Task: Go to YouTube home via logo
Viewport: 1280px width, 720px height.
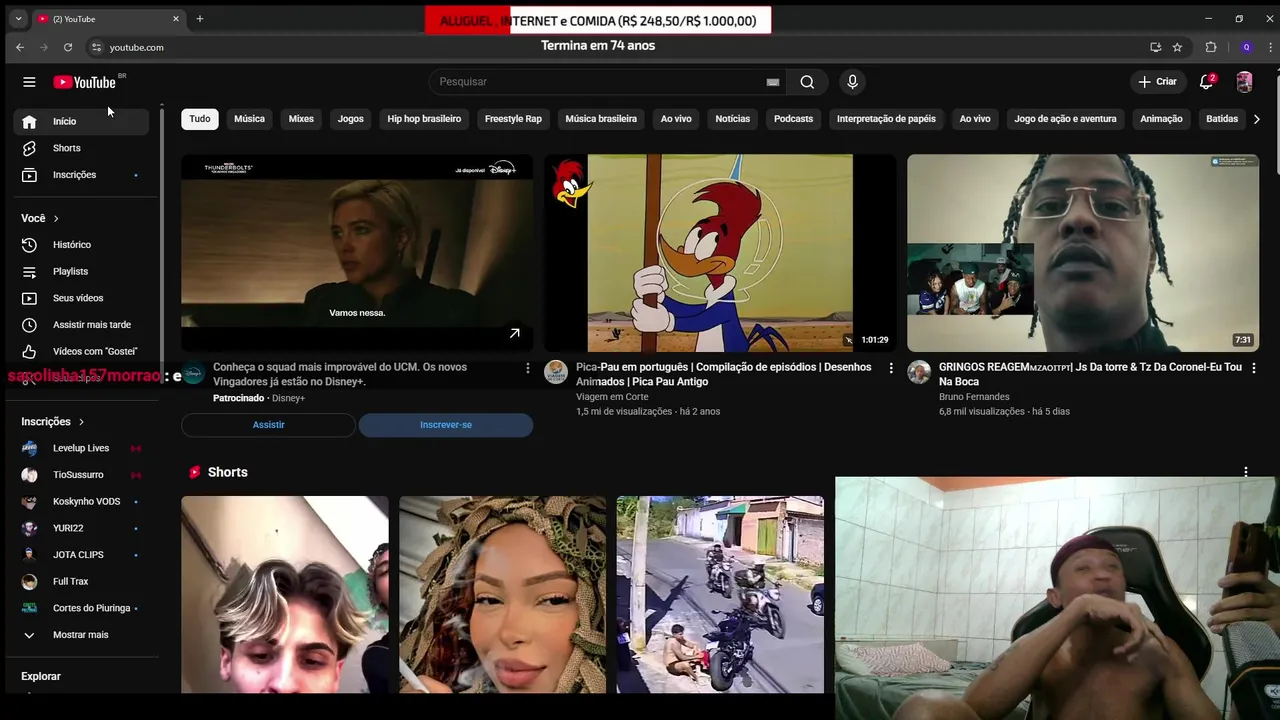Action: coord(85,82)
